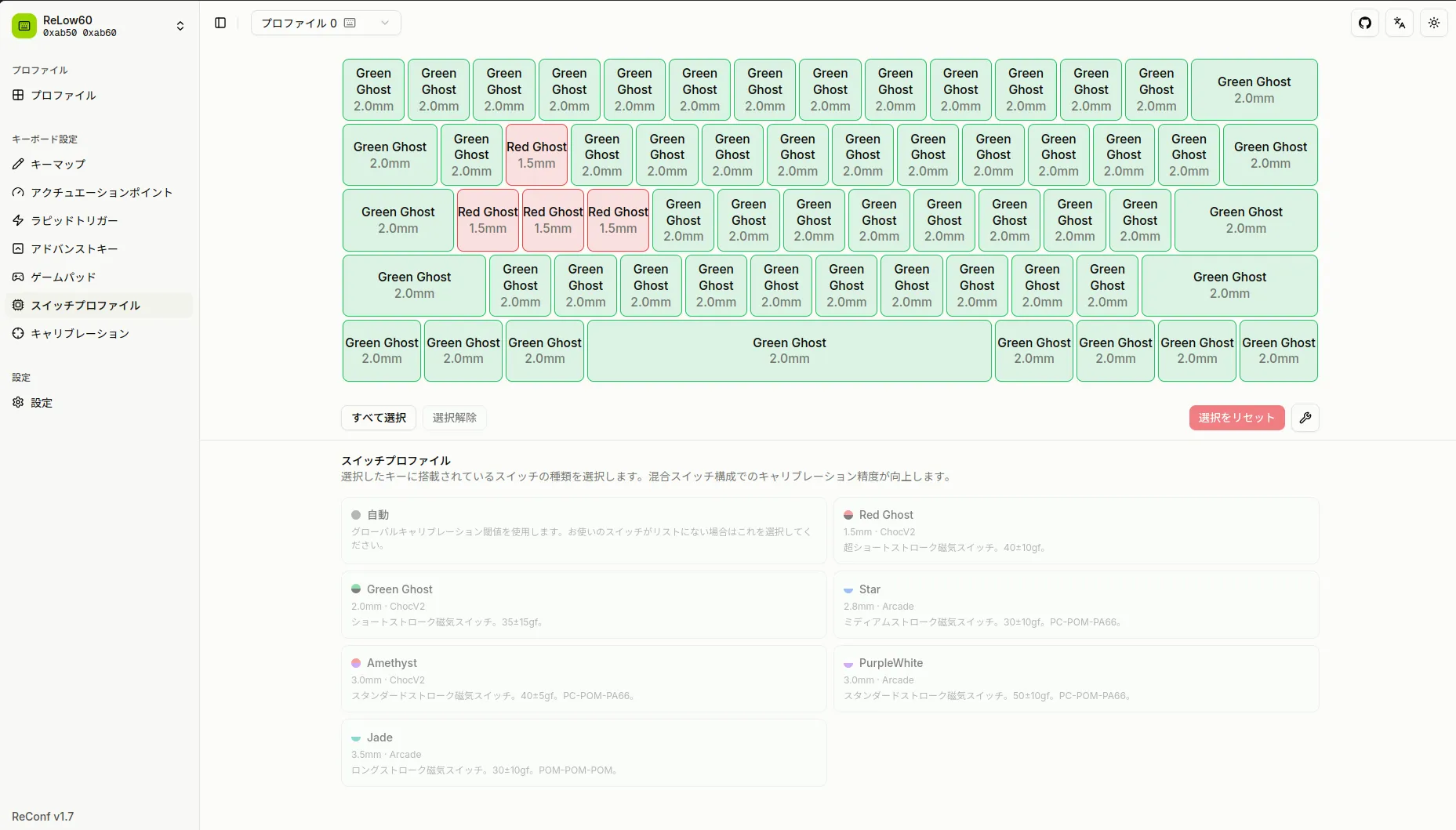
Task: Toggle the light/dark theme sun icon
Action: tap(1434, 23)
